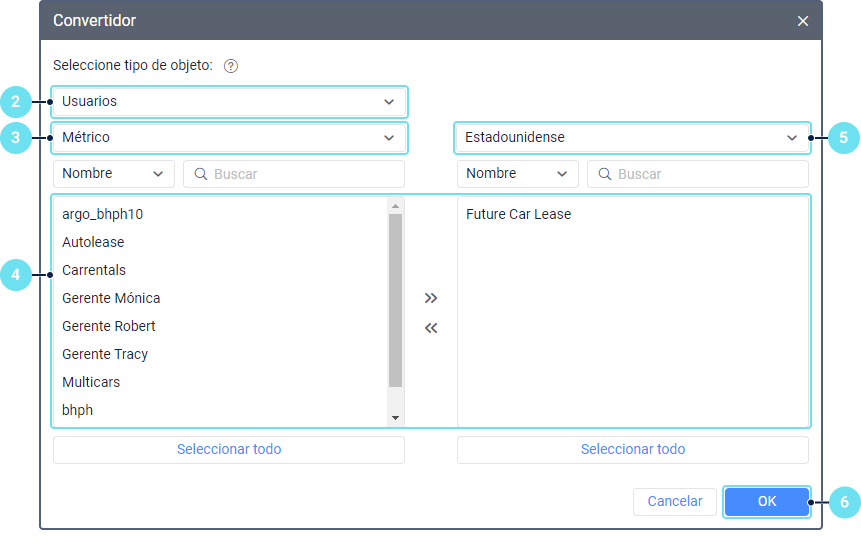Click the help question mark icon
This screenshot has height=549, width=861.
[x=231, y=66]
